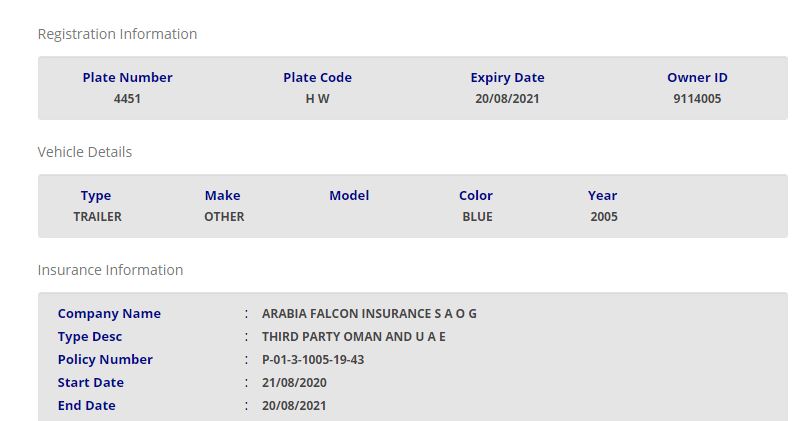The width and height of the screenshot is (809, 421).
Task: Select the Third Party Oman and UAE text
Action: (353, 337)
